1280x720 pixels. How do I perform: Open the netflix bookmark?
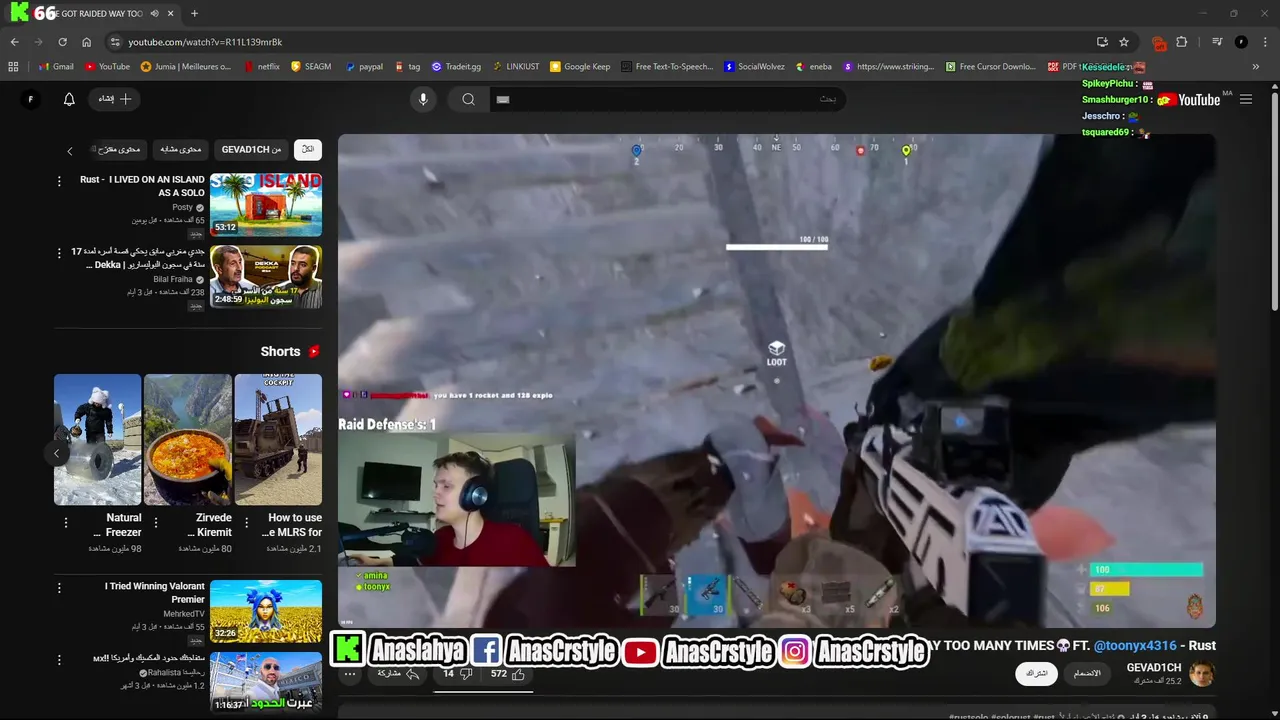coord(261,67)
